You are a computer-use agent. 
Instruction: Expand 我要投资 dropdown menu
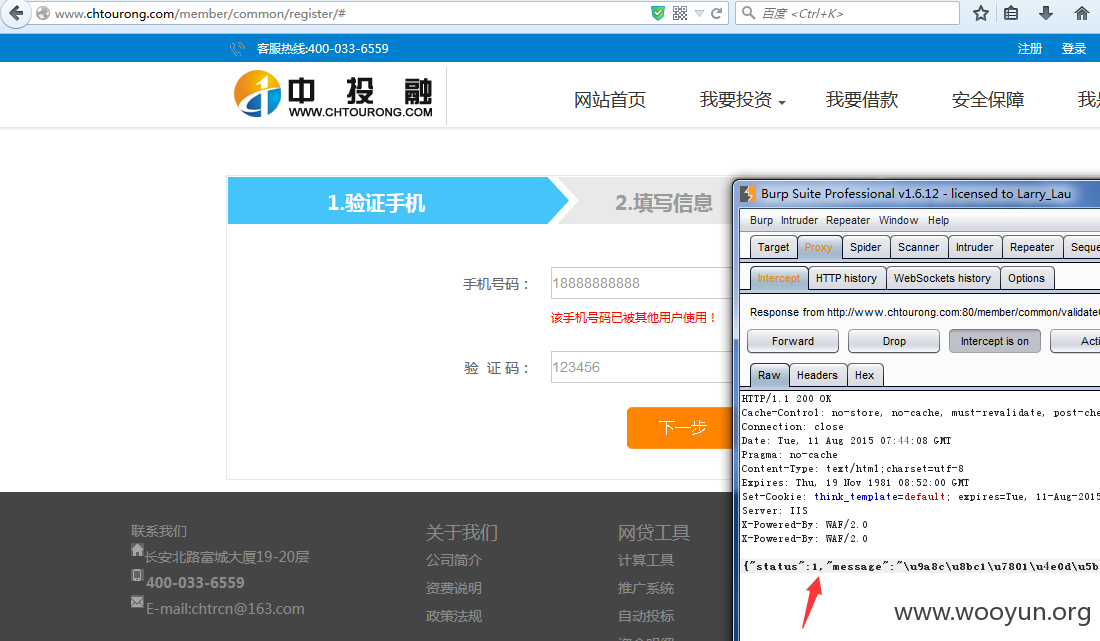click(x=742, y=100)
